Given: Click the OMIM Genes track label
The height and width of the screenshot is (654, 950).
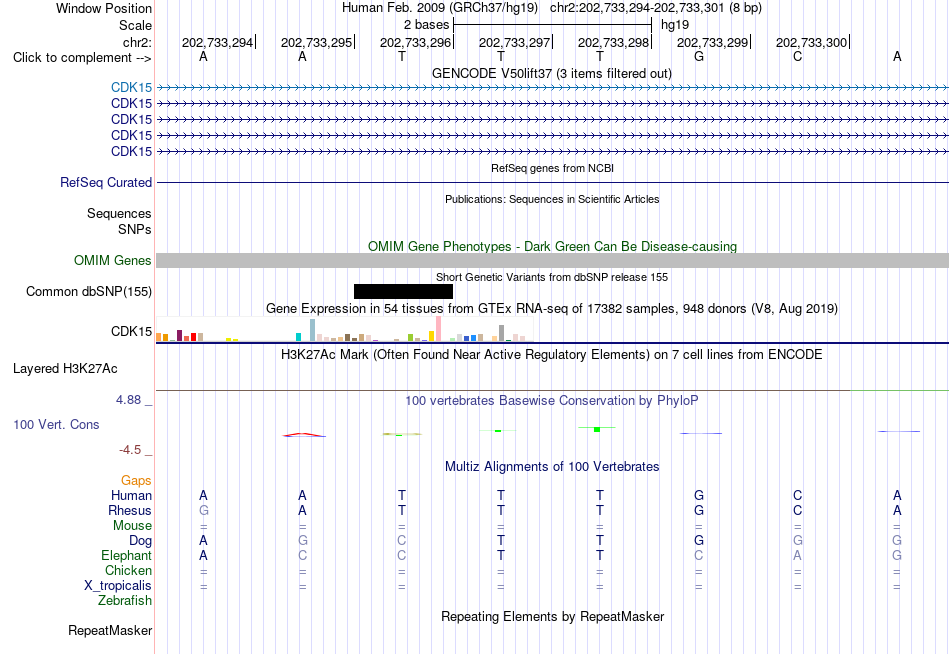Looking at the screenshot, I should click(x=113, y=261).
